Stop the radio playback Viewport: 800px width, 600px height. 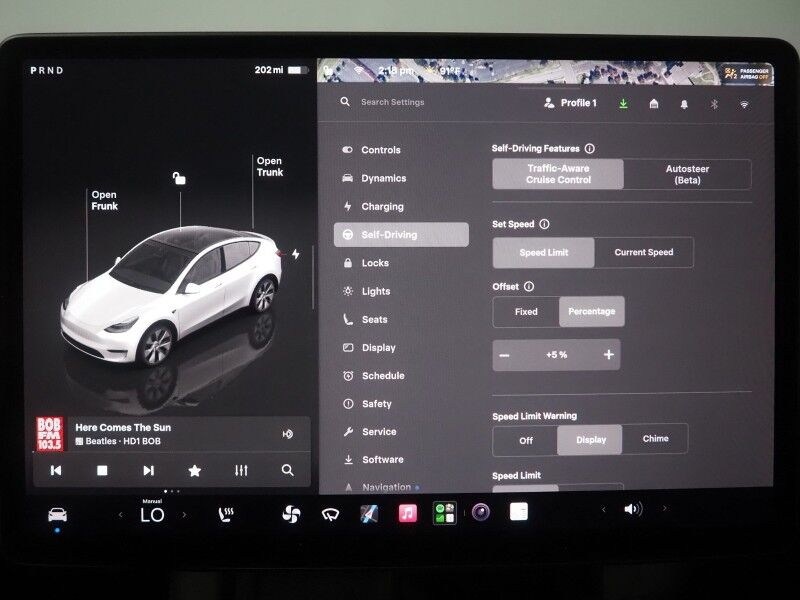(103, 470)
